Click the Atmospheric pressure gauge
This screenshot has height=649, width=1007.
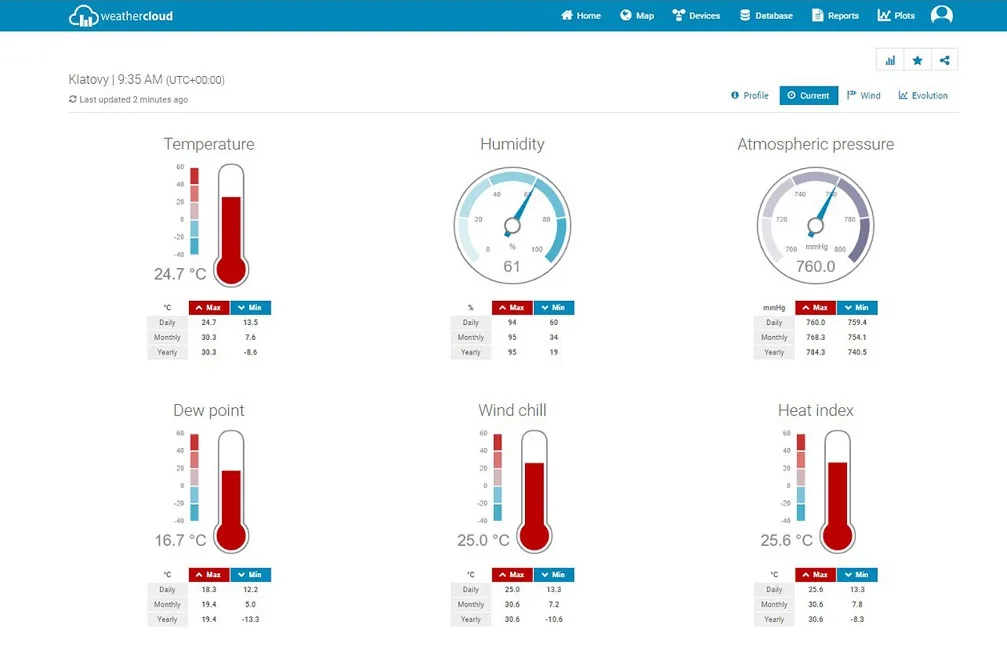pyautogui.click(x=816, y=225)
